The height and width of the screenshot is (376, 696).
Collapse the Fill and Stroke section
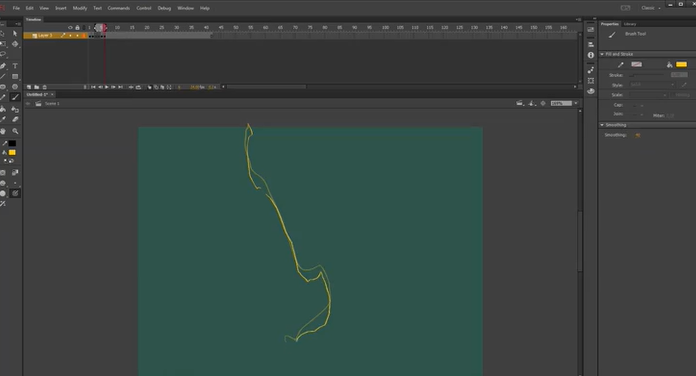[602, 54]
